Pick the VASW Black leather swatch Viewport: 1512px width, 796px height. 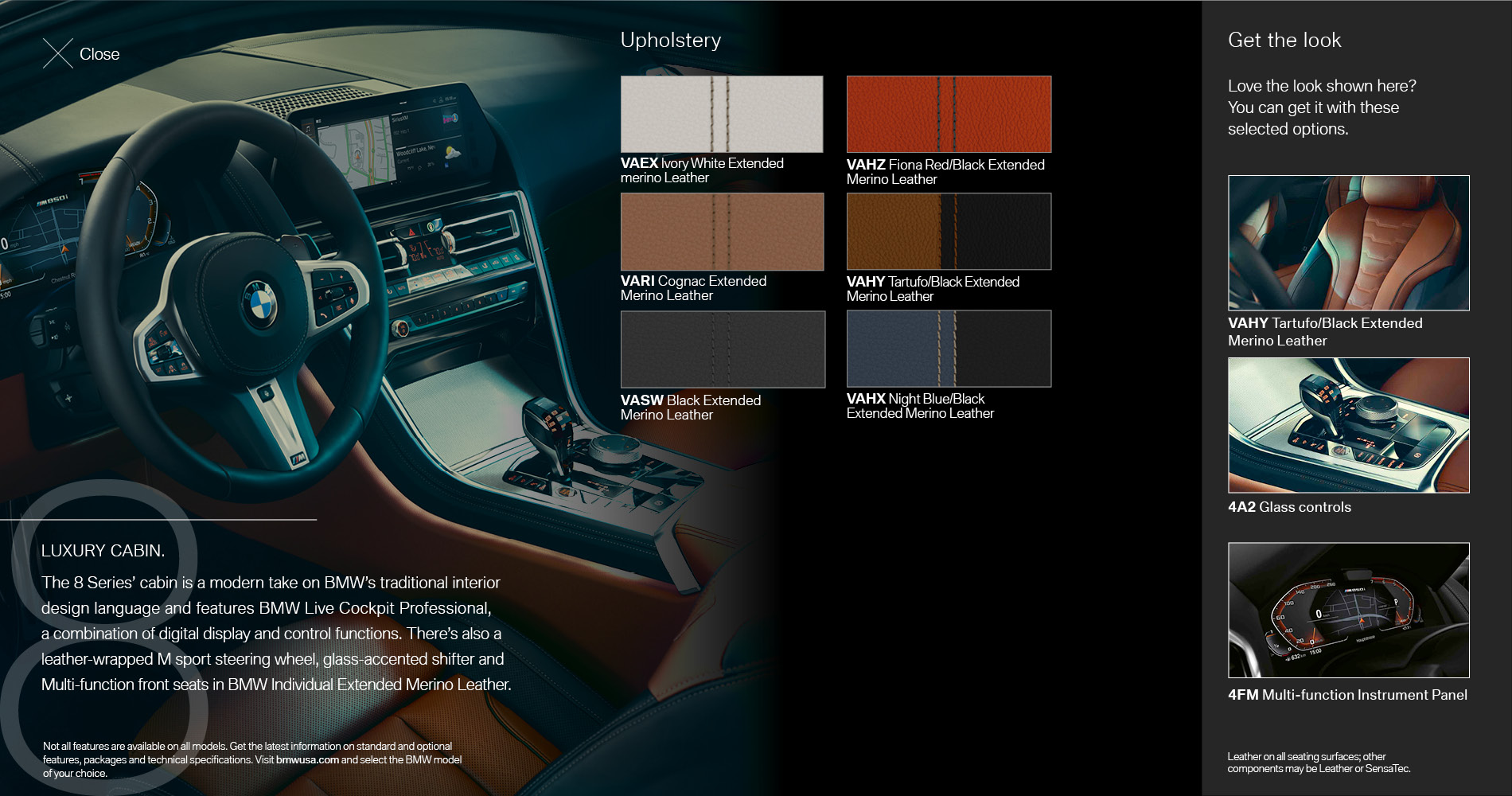click(723, 349)
